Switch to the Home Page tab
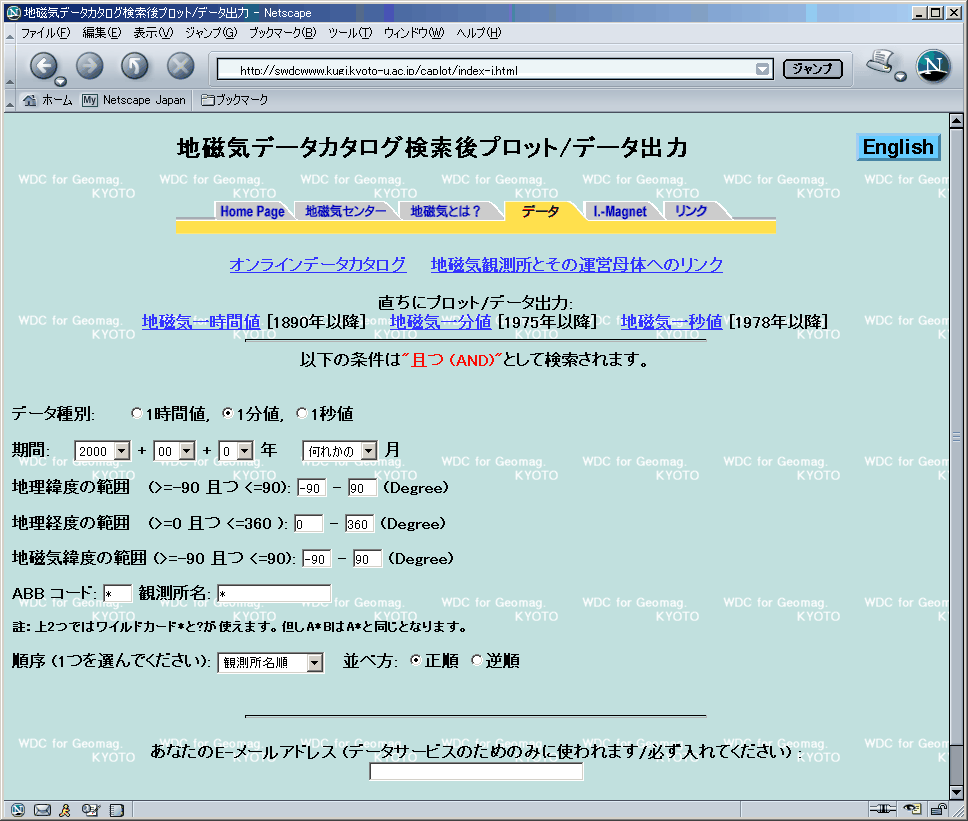 pos(252,211)
